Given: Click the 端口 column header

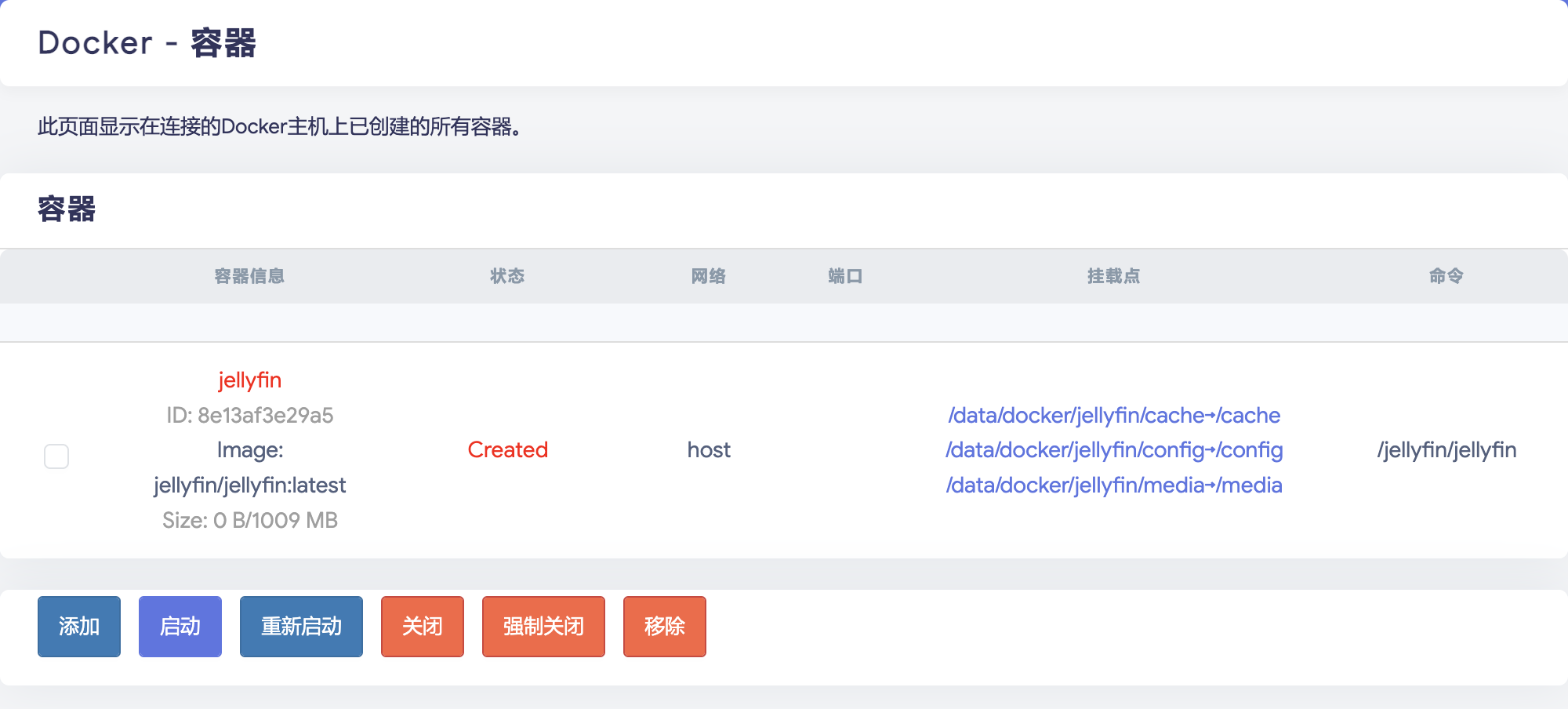Looking at the screenshot, I should 845,276.
